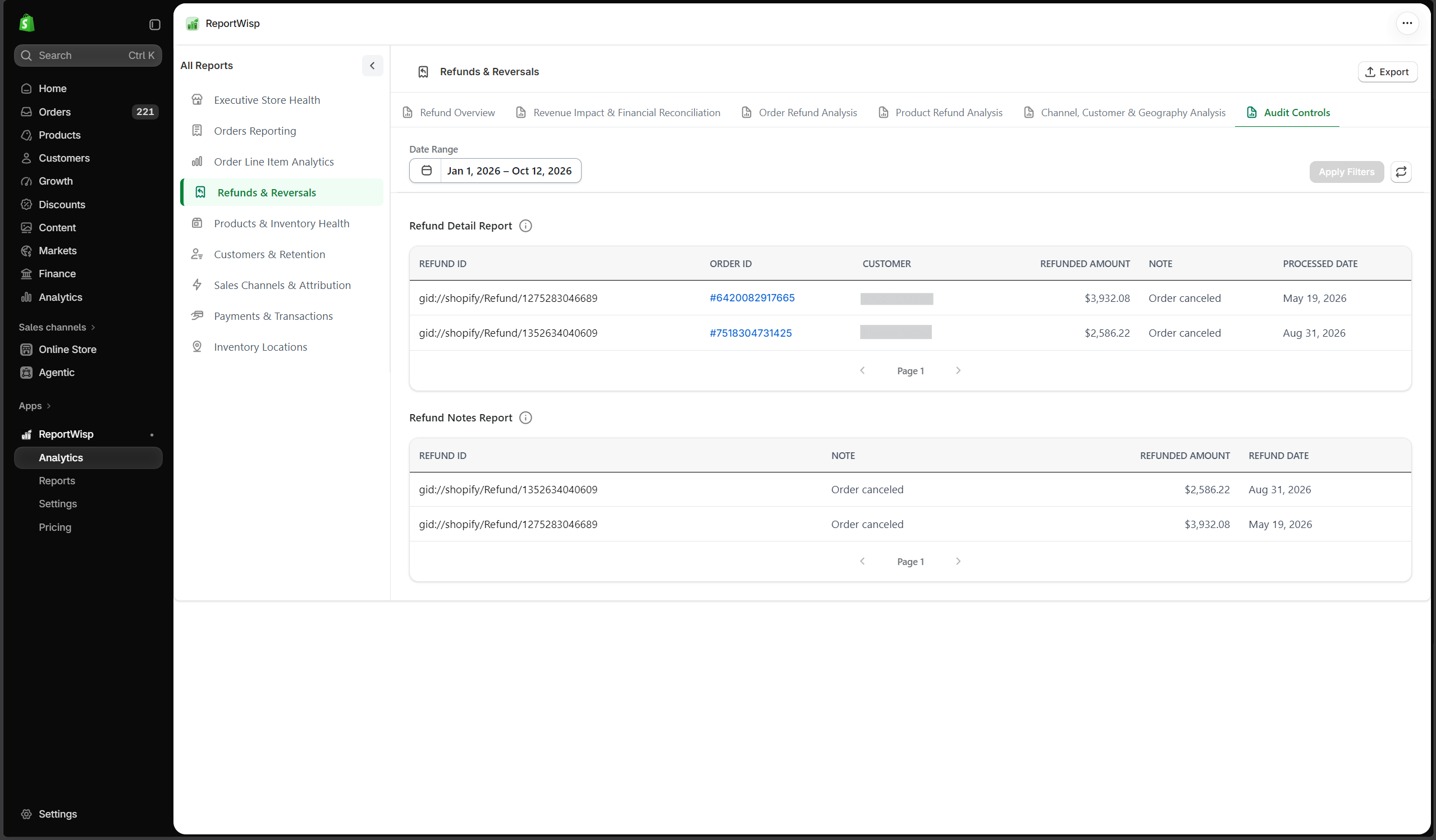Go to previous page in Refund Notes Report
Viewport: 1436px width, 840px height.
click(862, 562)
